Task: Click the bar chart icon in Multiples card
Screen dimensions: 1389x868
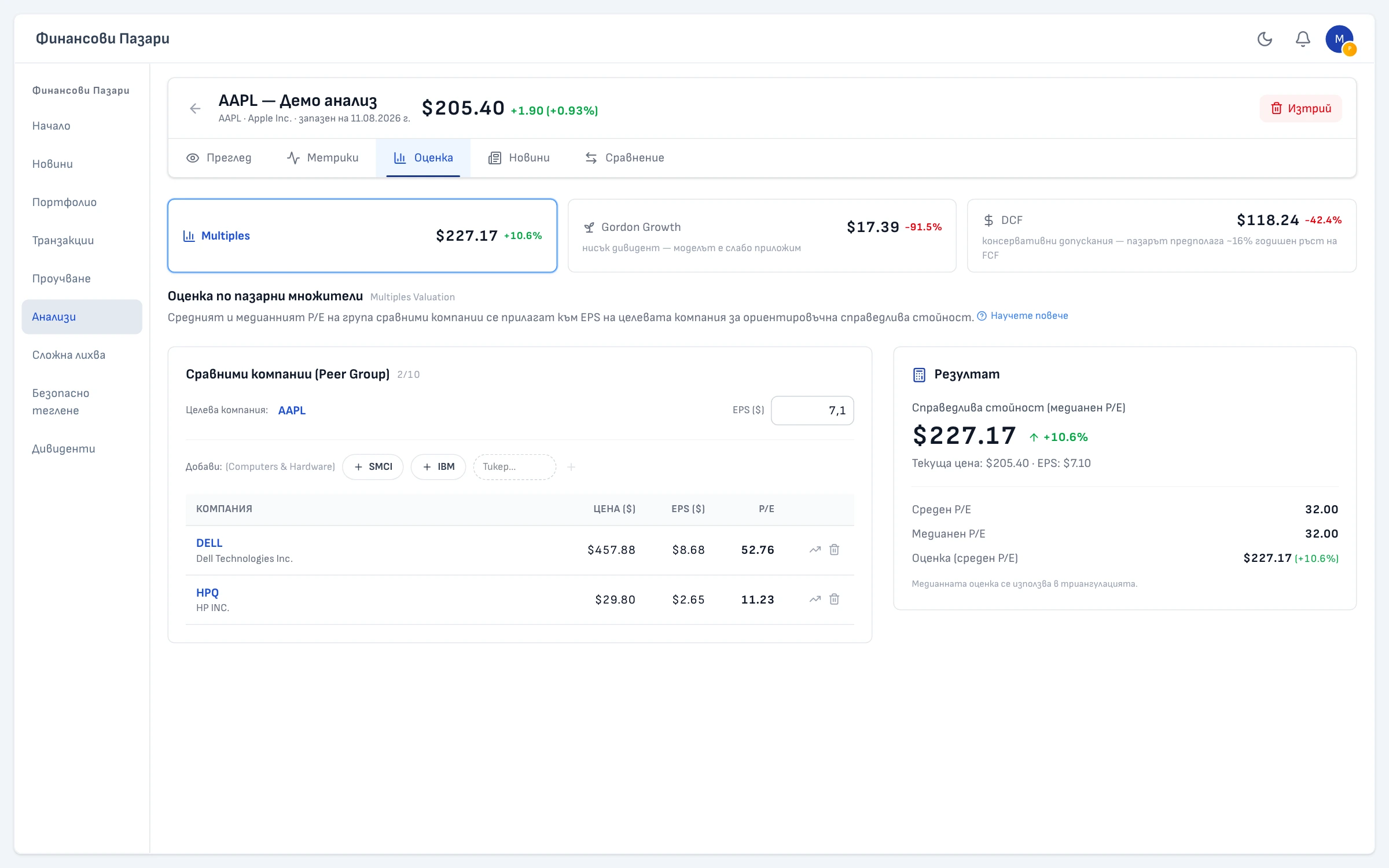Action: coord(189,236)
